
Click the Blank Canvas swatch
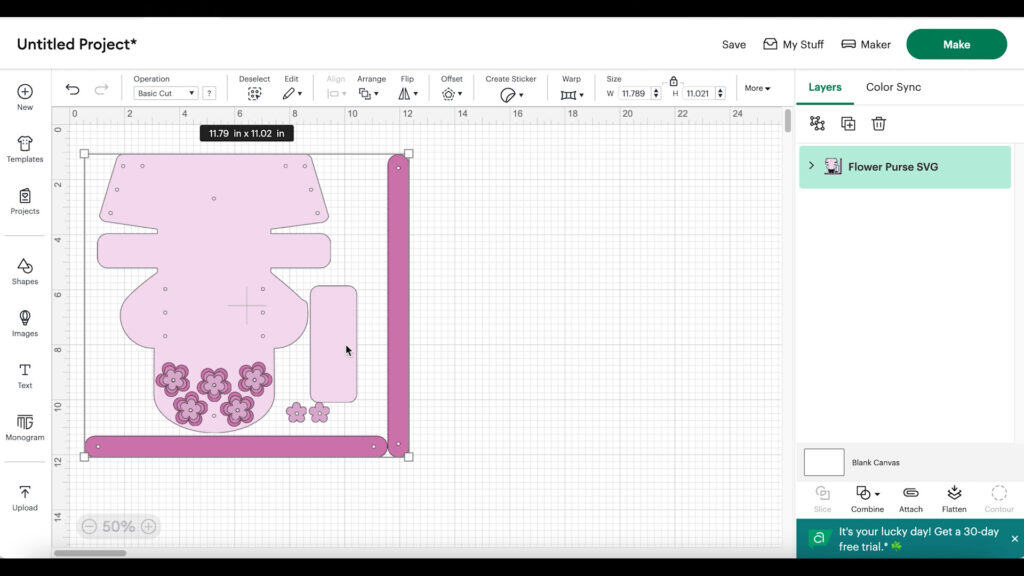click(x=824, y=462)
